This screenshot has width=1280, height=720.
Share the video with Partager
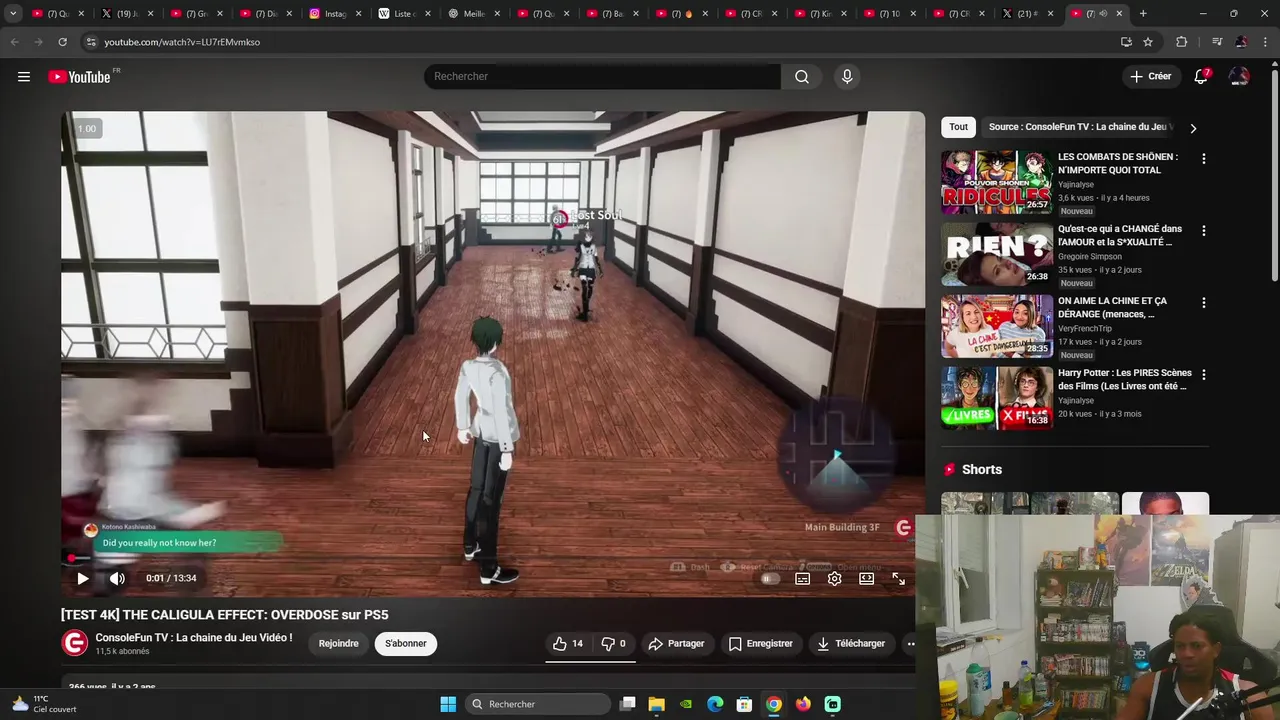(676, 644)
